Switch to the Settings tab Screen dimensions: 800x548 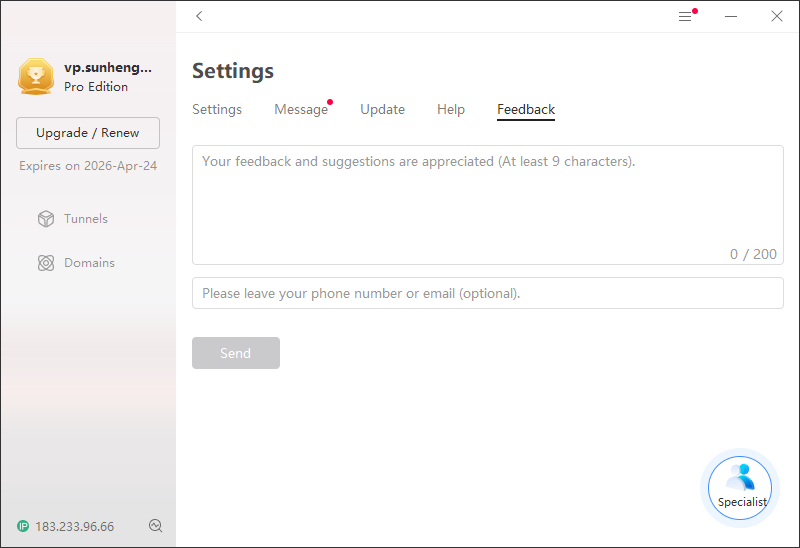click(x=217, y=110)
